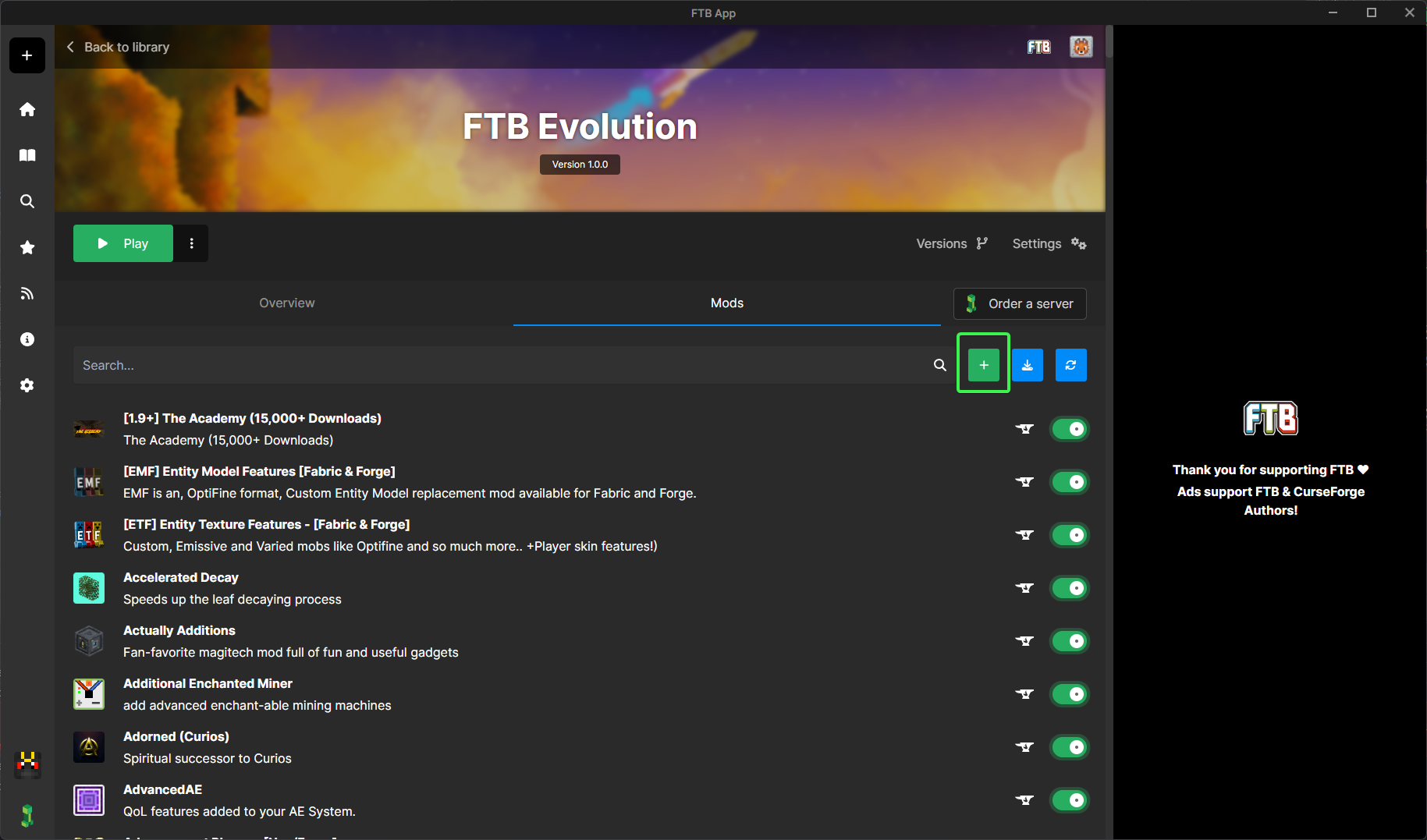The height and width of the screenshot is (840, 1427).
Task: Click the ETF mod thumbnail
Action: 89,535
